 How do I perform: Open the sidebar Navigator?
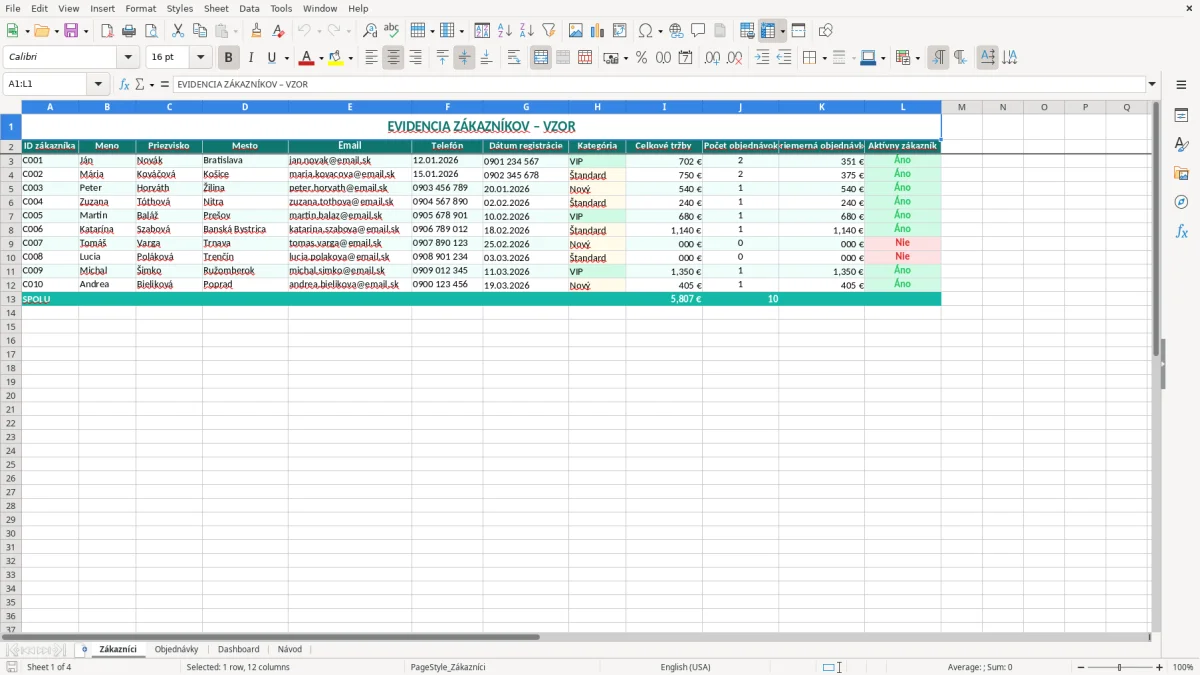coord(1181,202)
